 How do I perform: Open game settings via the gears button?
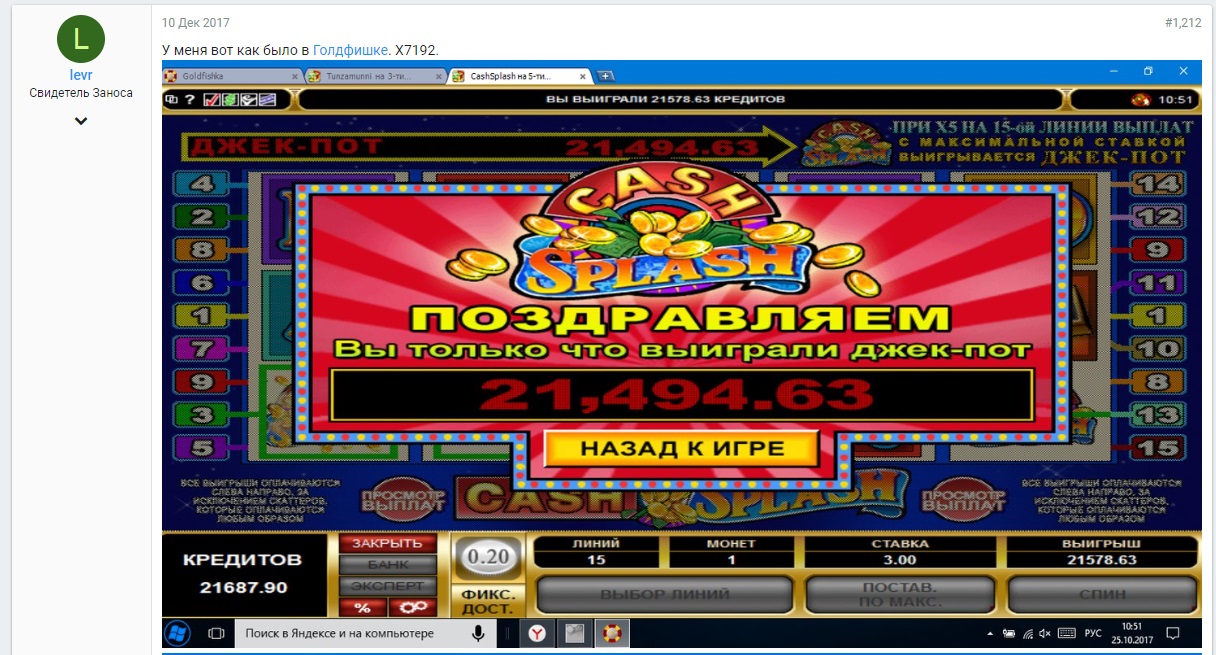(412, 607)
